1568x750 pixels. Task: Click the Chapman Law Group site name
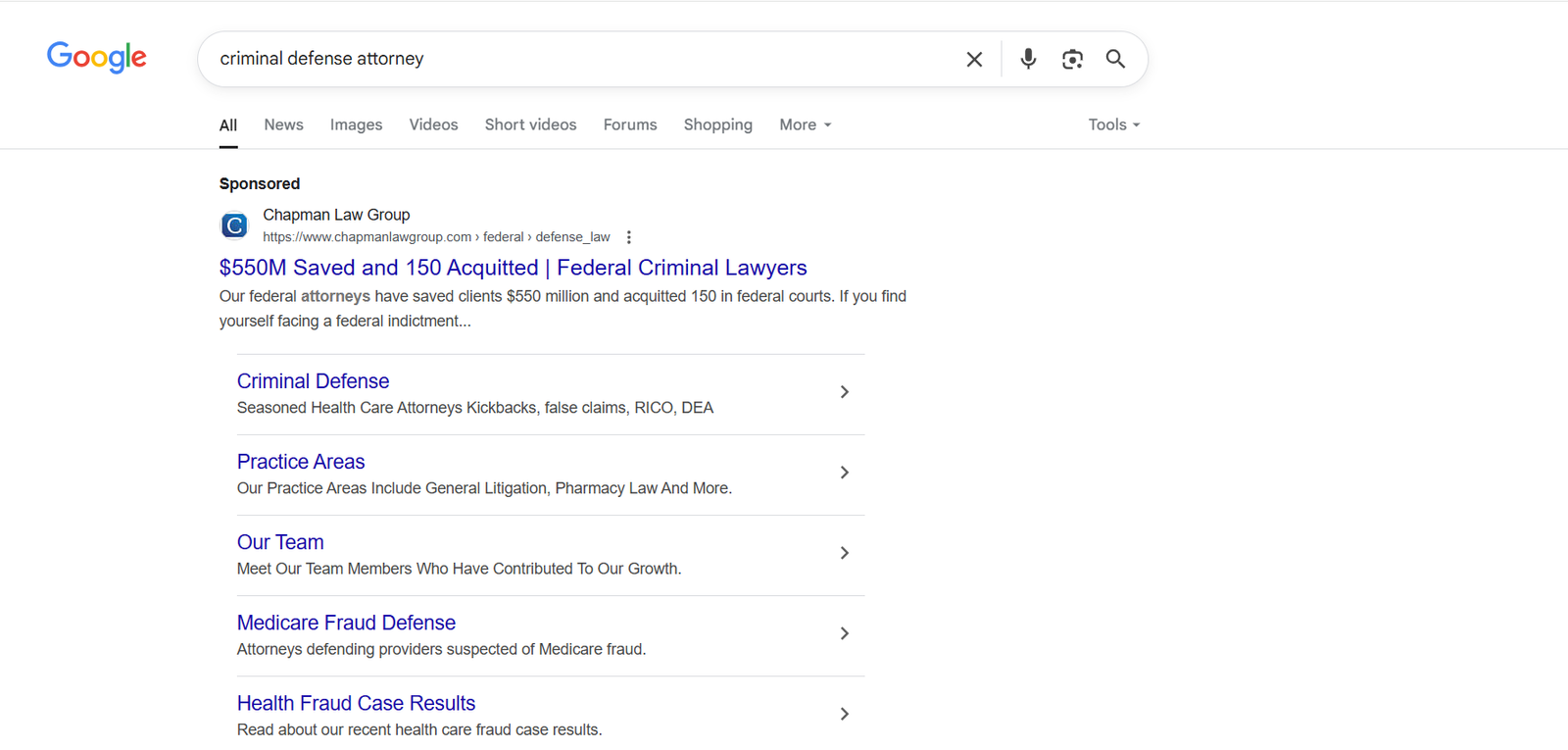tap(336, 215)
